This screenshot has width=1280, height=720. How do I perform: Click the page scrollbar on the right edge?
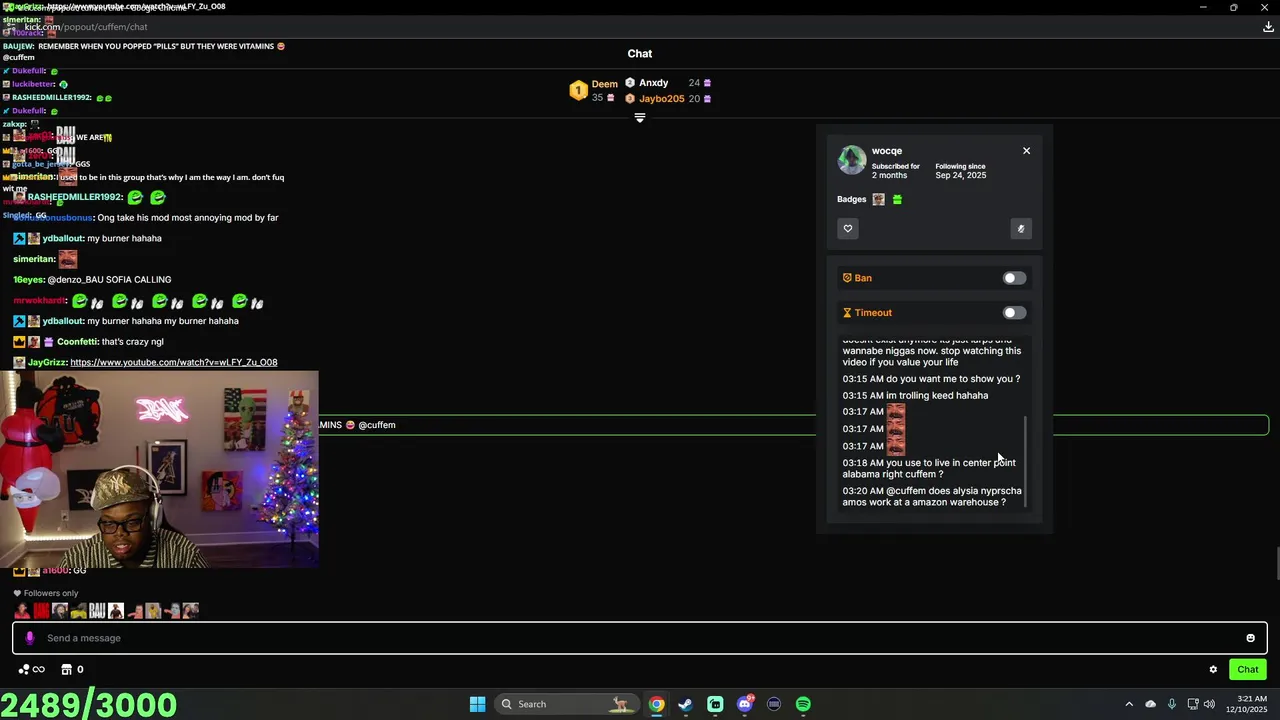[x=1277, y=563]
